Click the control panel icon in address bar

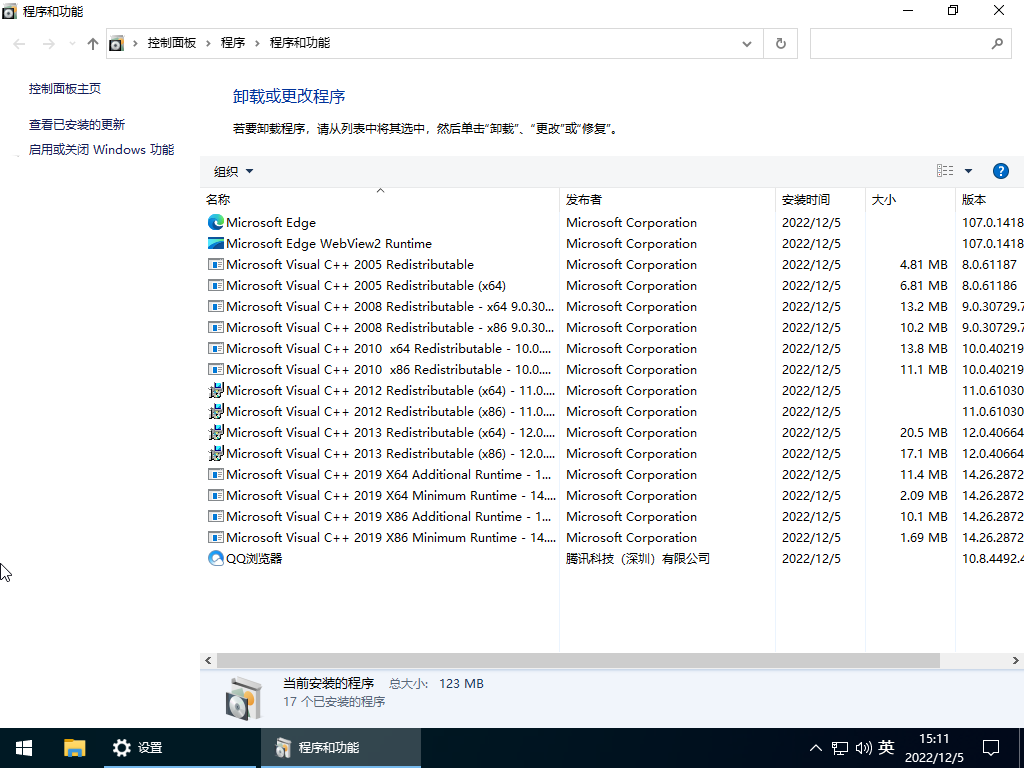(116, 44)
